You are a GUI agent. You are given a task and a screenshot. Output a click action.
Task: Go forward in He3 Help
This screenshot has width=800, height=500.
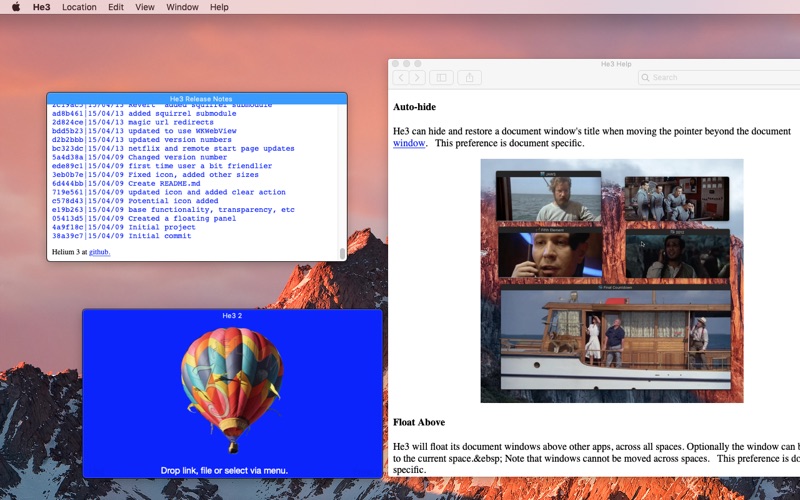[417, 78]
